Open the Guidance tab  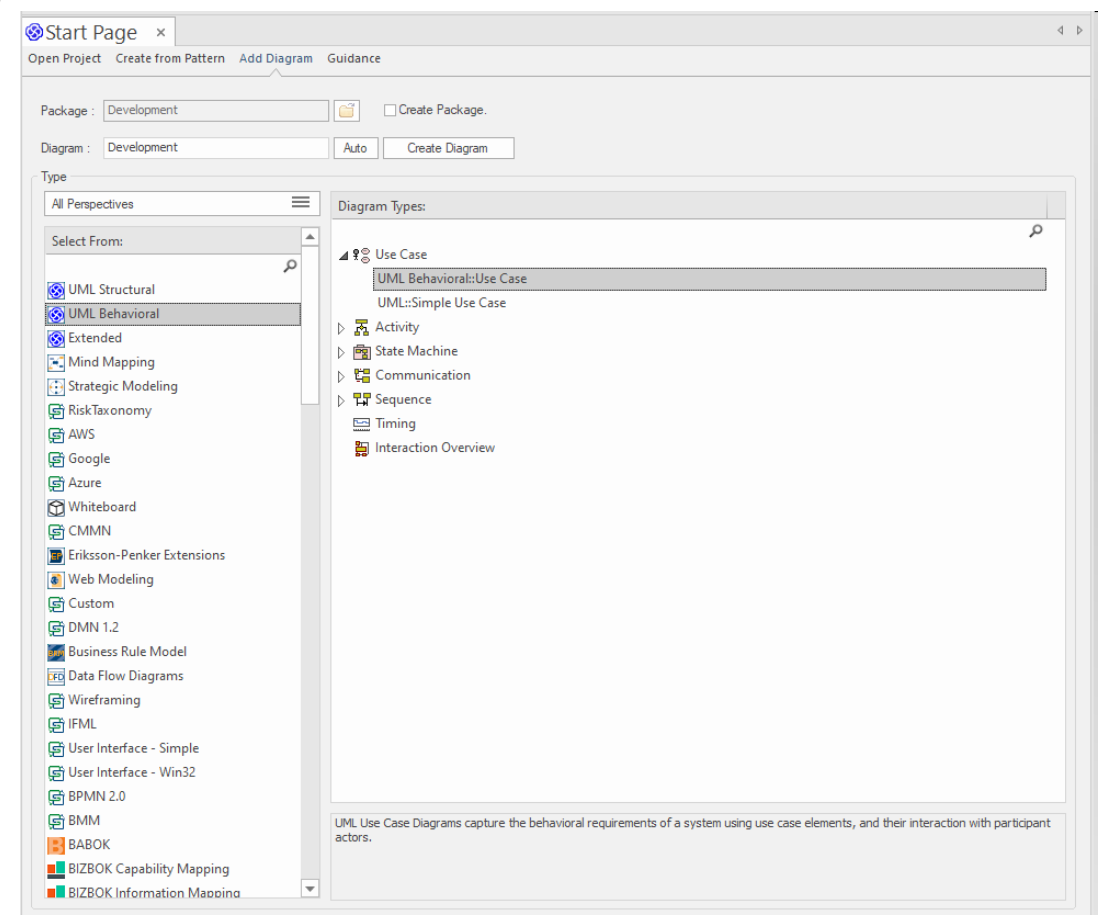click(353, 58)
